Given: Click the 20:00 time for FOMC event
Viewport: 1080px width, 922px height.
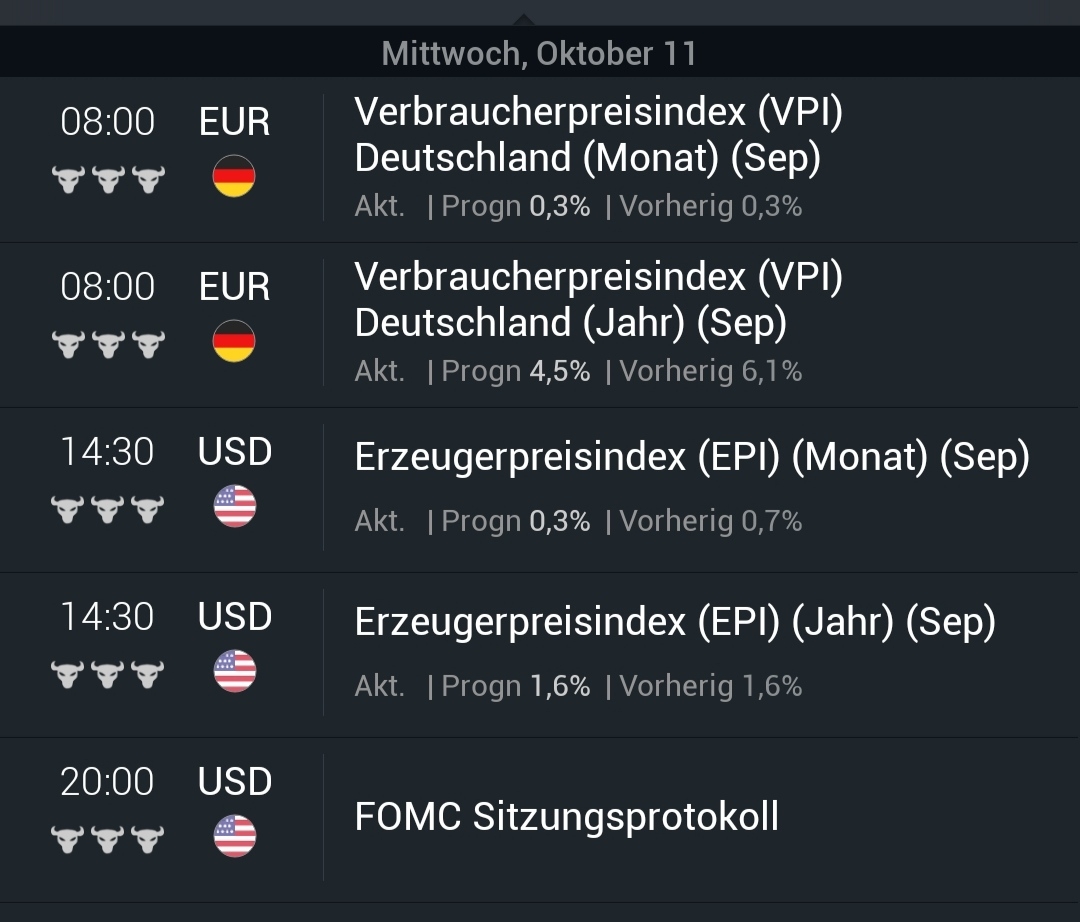Looking at the screenshot, I should click(x=108, y=782).
